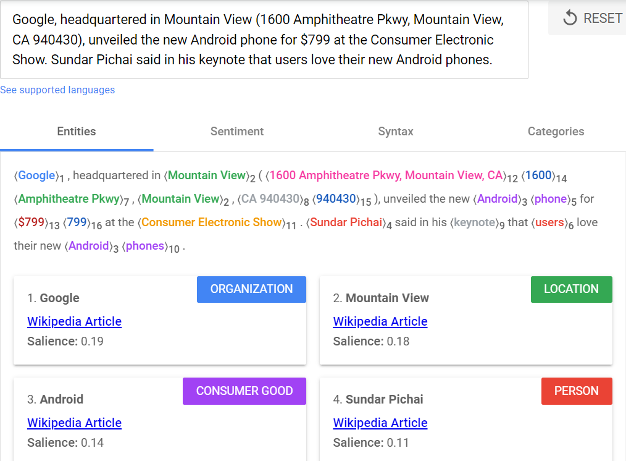Screen dimensions: 626x462
Task: Click the highlighted Sundar Pichai entity in the text
Action: point(346,222)
